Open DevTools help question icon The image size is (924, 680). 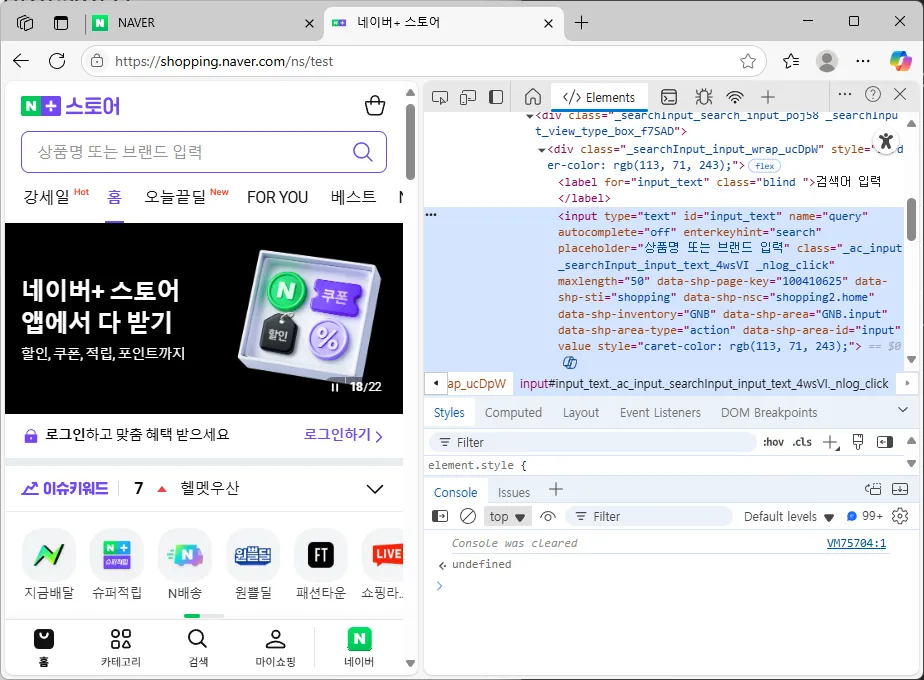[873, 94]
